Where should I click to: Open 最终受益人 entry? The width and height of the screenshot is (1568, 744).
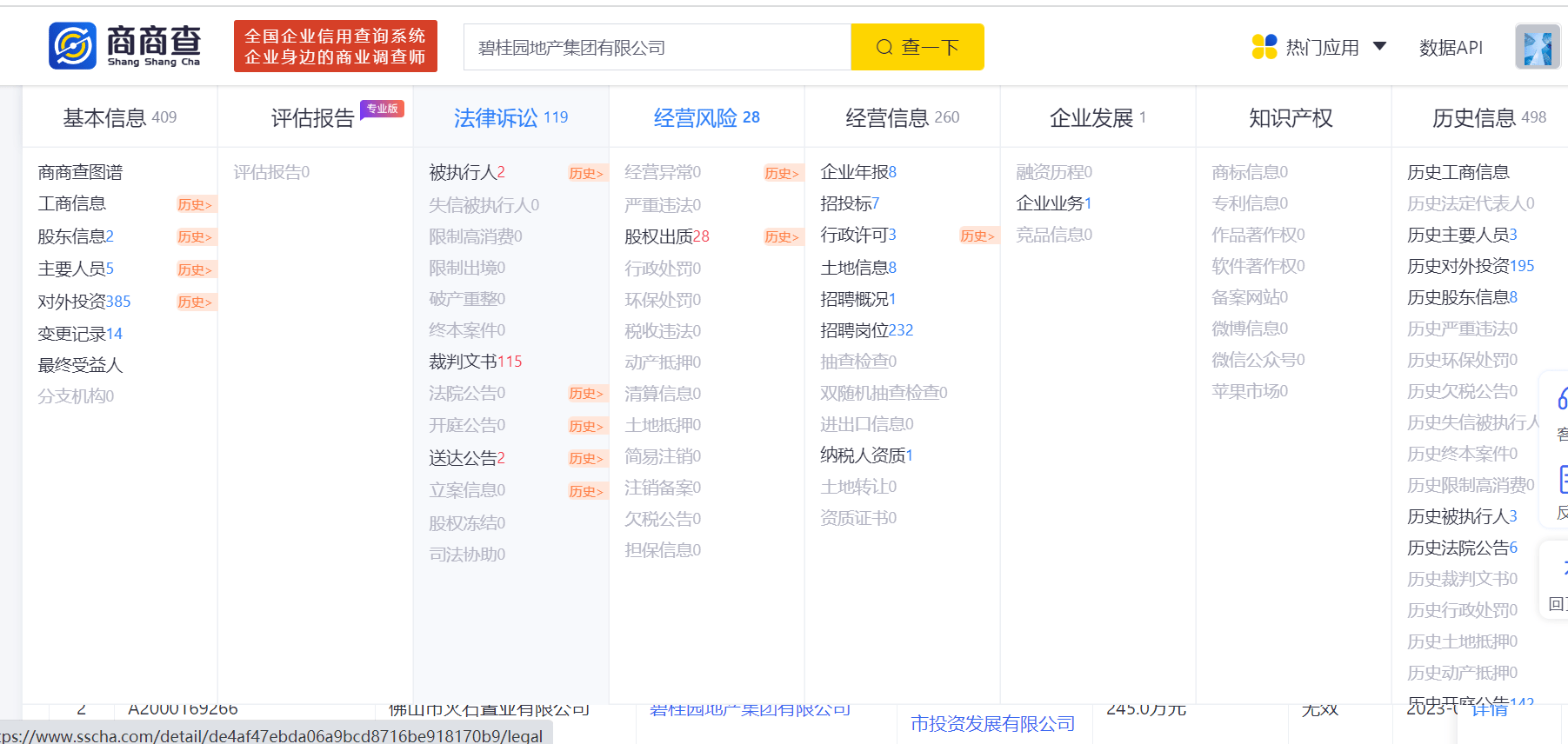[x=80, y=365]
